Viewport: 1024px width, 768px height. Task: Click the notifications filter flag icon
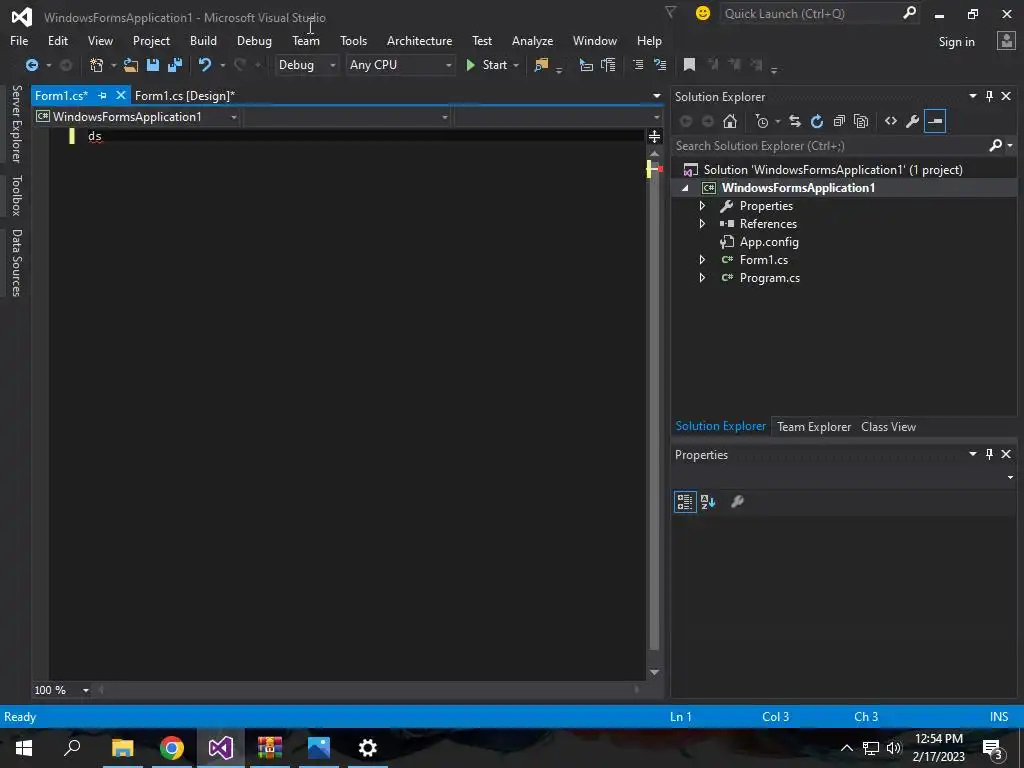(x=670, y=12)
